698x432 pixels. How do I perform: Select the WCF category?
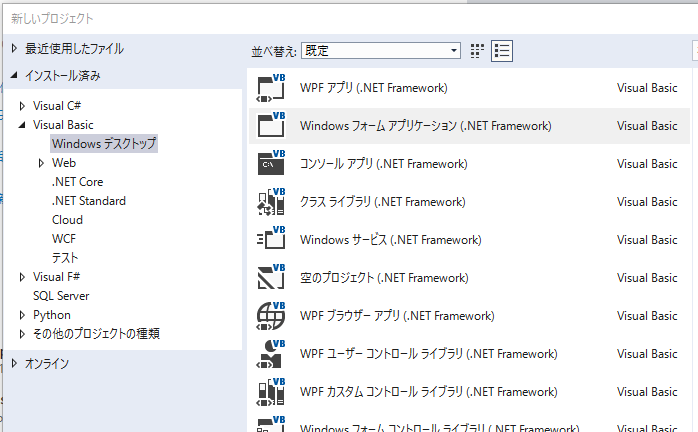[x=64, y=239]
